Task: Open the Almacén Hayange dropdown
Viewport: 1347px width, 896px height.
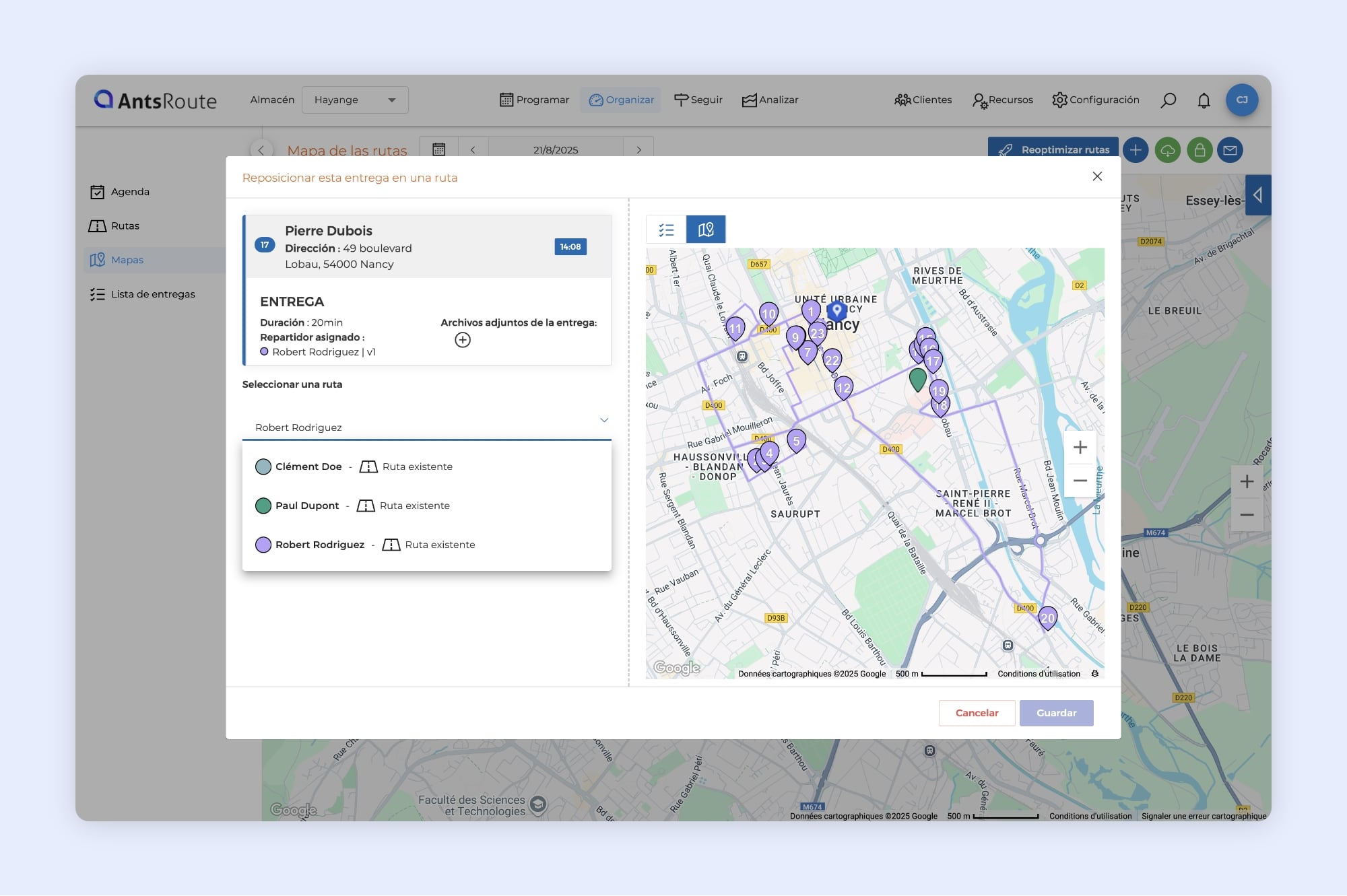Action: tap(355, 100)
